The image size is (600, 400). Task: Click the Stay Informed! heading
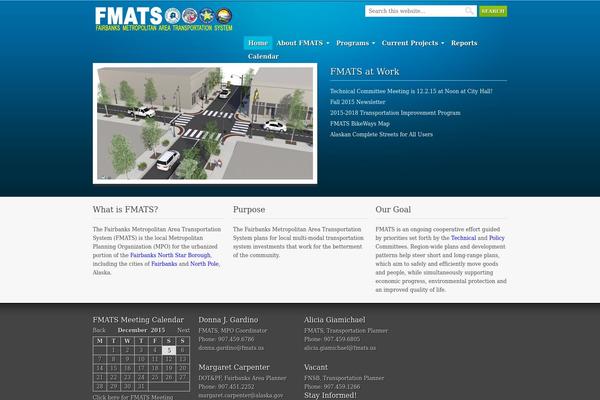click(330, 395)
